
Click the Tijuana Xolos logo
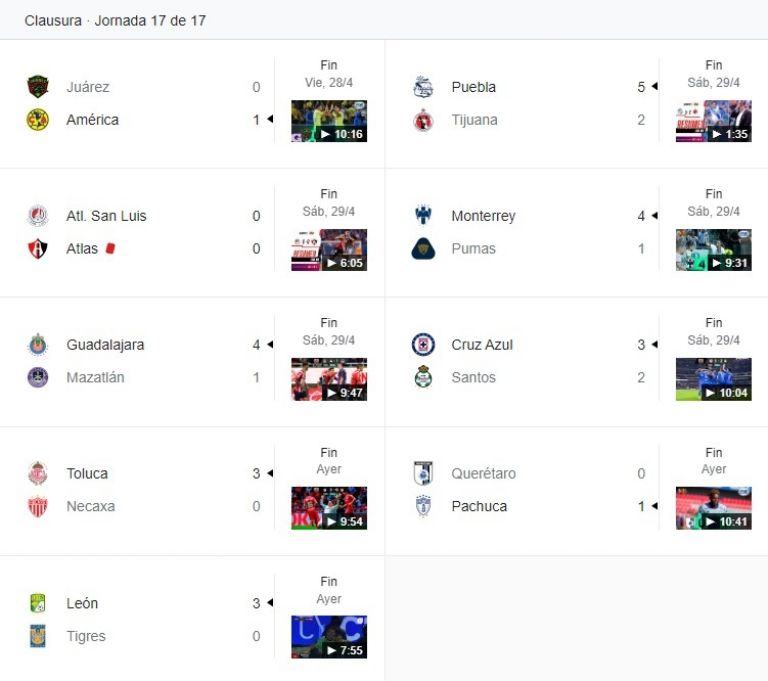(x=423, y=120)
